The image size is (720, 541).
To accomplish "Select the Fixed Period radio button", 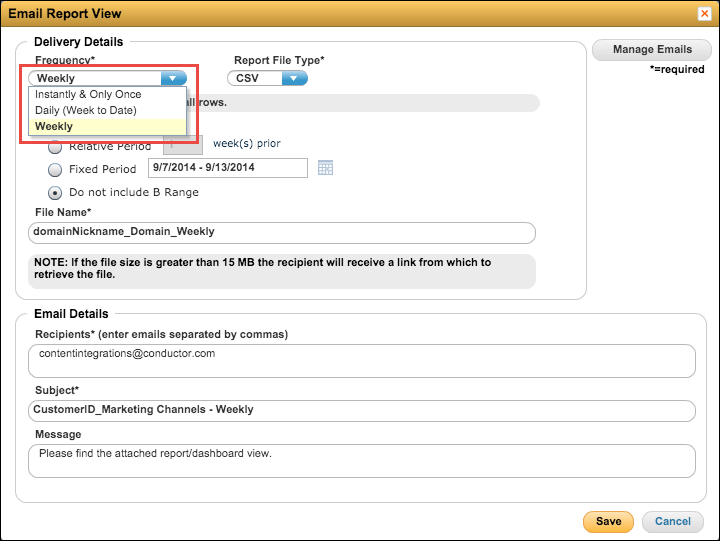I will pyautogui.click(x=55, y=170).
